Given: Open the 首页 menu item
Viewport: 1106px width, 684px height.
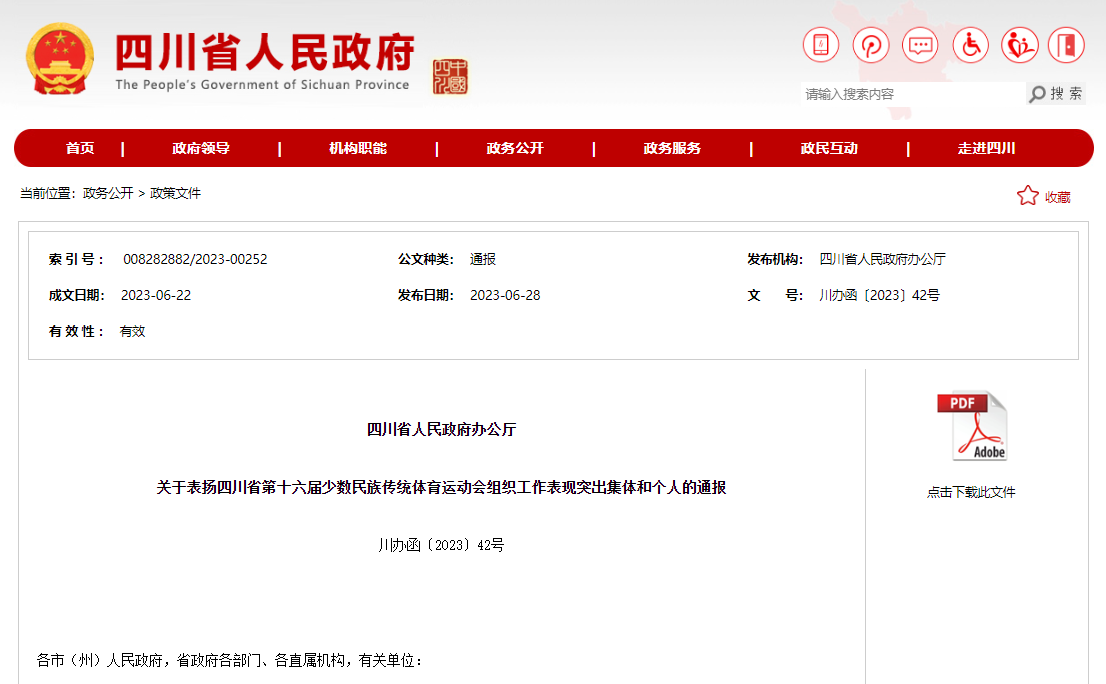Looking at the screenshot, I should (80, 148).
